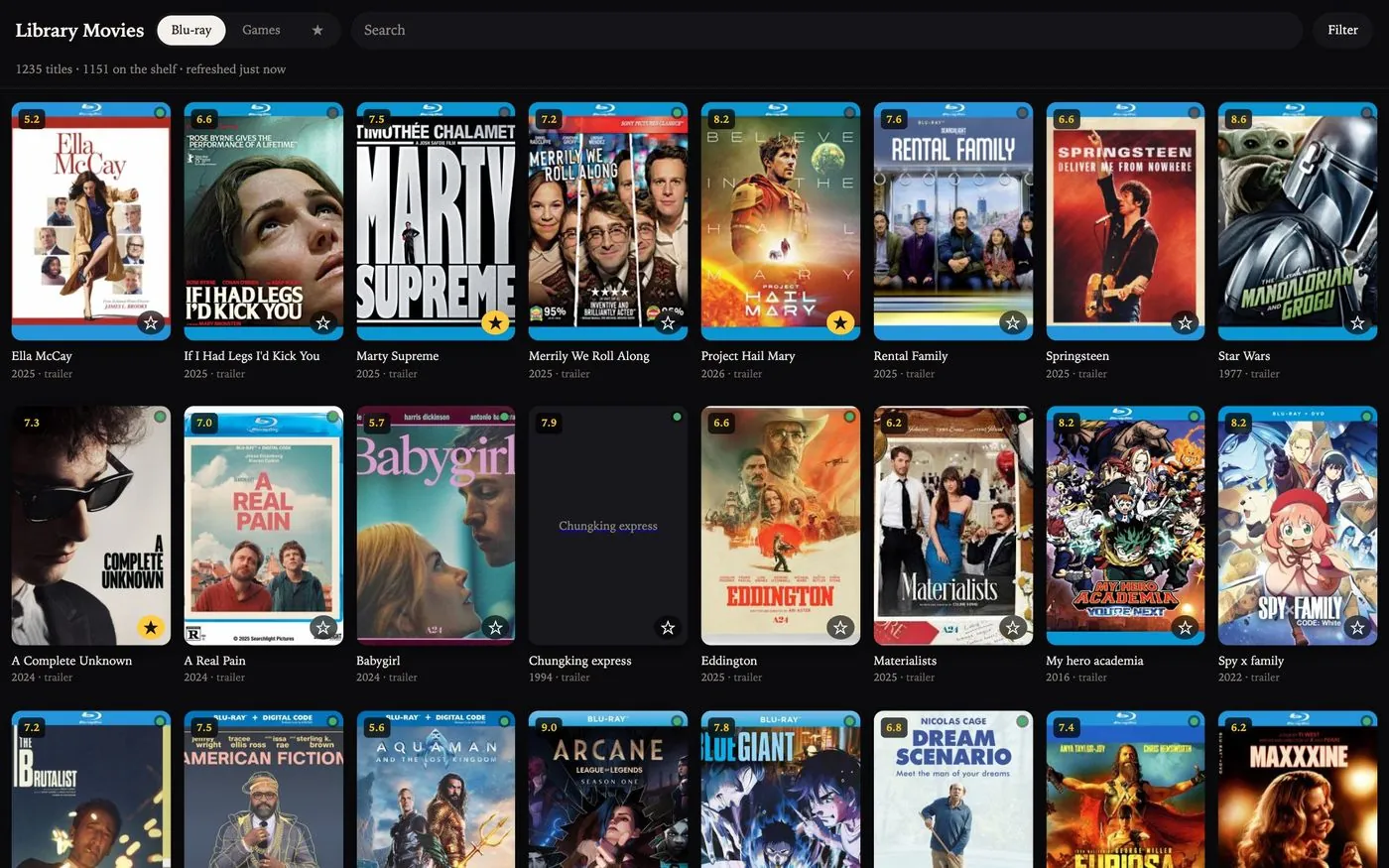Click the star icon on Spy x family
This screenshot has height=868, width=1389.
[x=1357, y=627]
